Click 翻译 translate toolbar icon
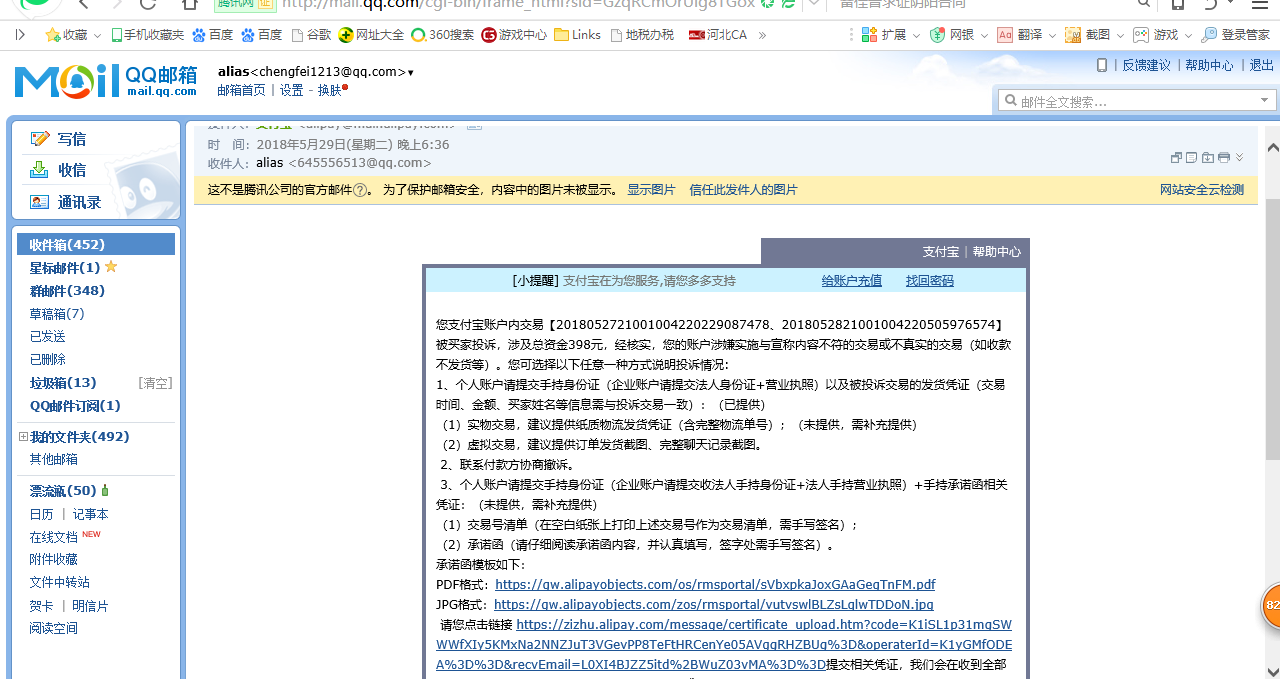1280x679 pixels. pyautogui.click(x=1005, y=35)
